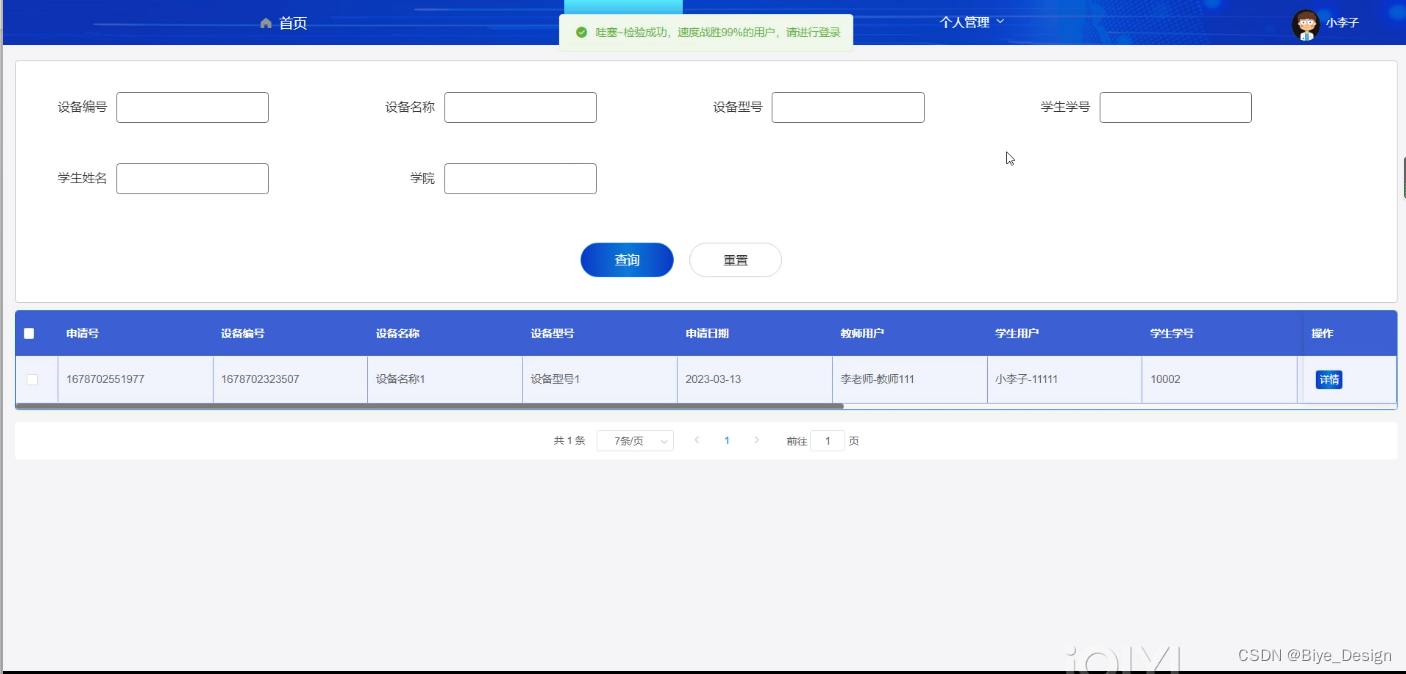Focus the 学生姓名 input field

[x=192, y=178]
